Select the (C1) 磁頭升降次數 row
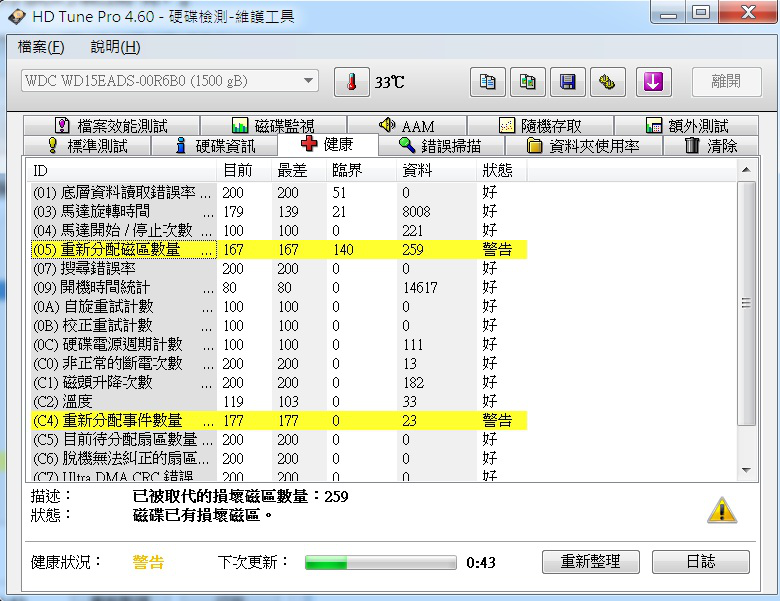The width and height of the screenshot is (780, 601). pyautogui.click(x=279, y=383)
